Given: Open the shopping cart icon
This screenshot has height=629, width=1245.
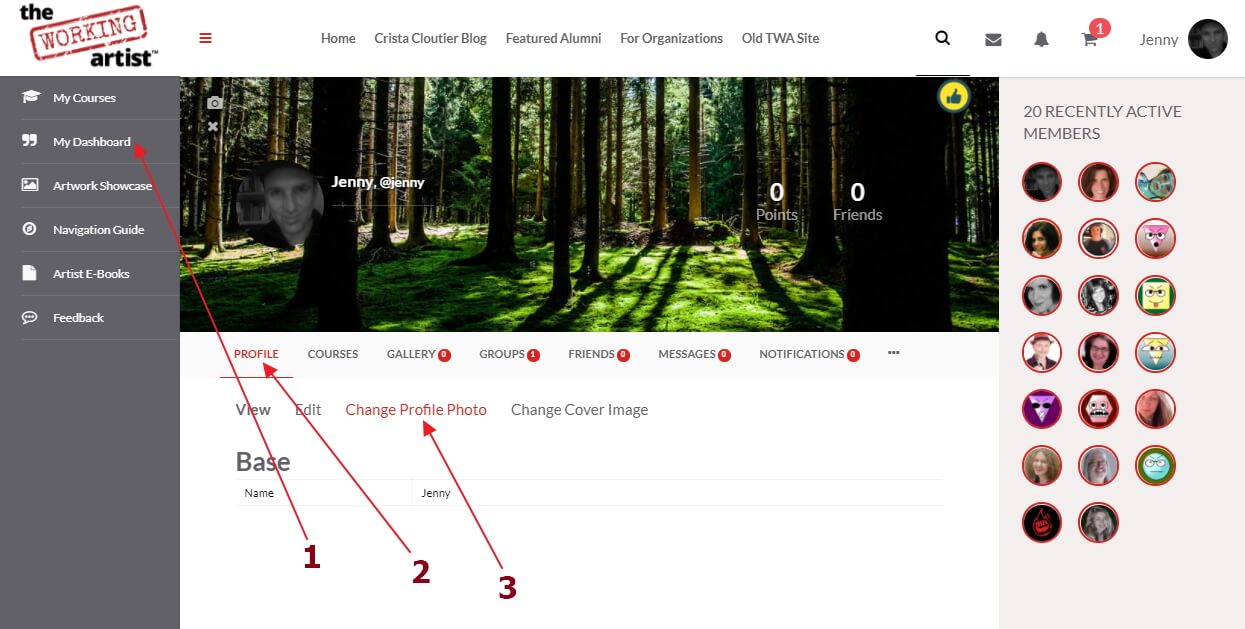Looking at the screenshot, I should pos(1089,40).
